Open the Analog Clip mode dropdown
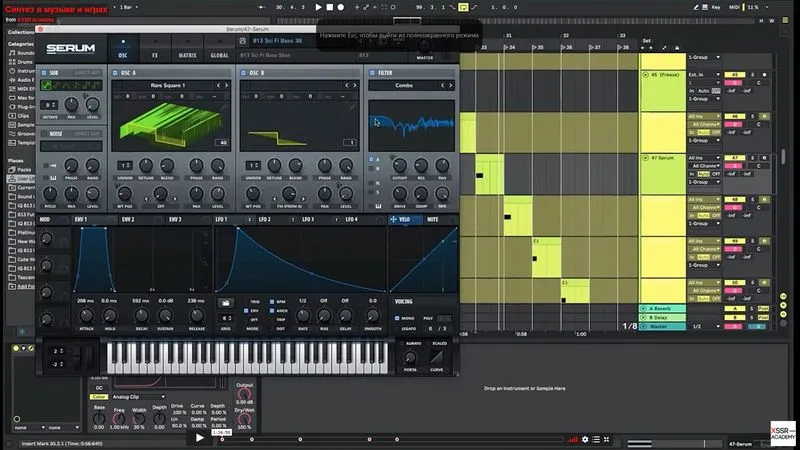The image size is (800, 450). tap(138, 396)
